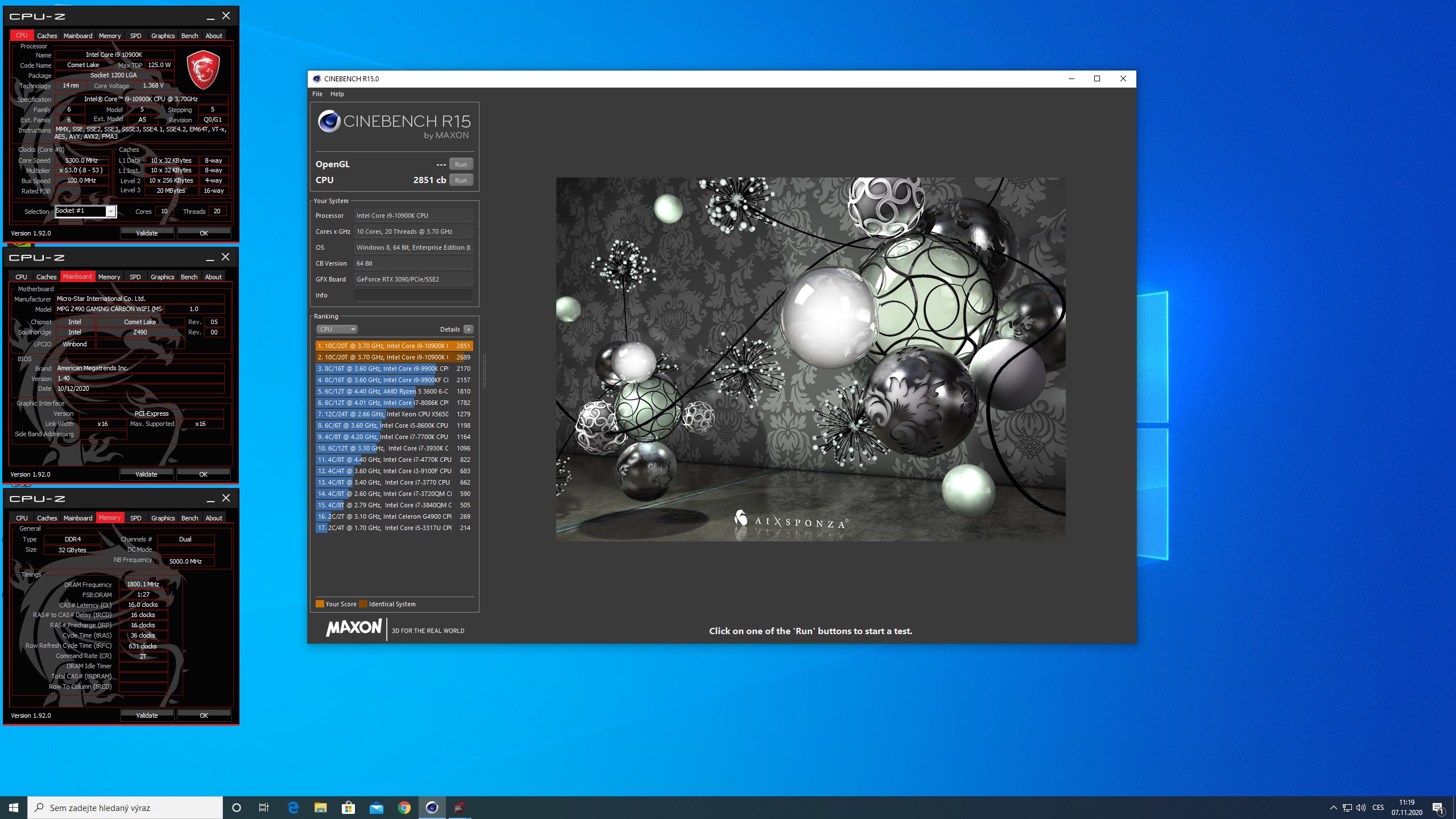Image resolution: width=1456 pixels, height=819 pixels.
Task: Minimize the Mainboard CPU-Z window
Action: click(209, 258)
